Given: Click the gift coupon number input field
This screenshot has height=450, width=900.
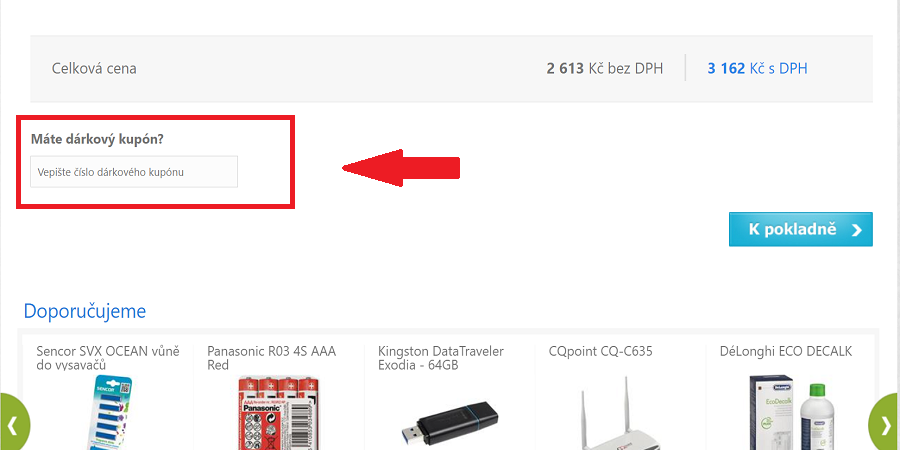Looking at the screenshot, I should (134, 172).
